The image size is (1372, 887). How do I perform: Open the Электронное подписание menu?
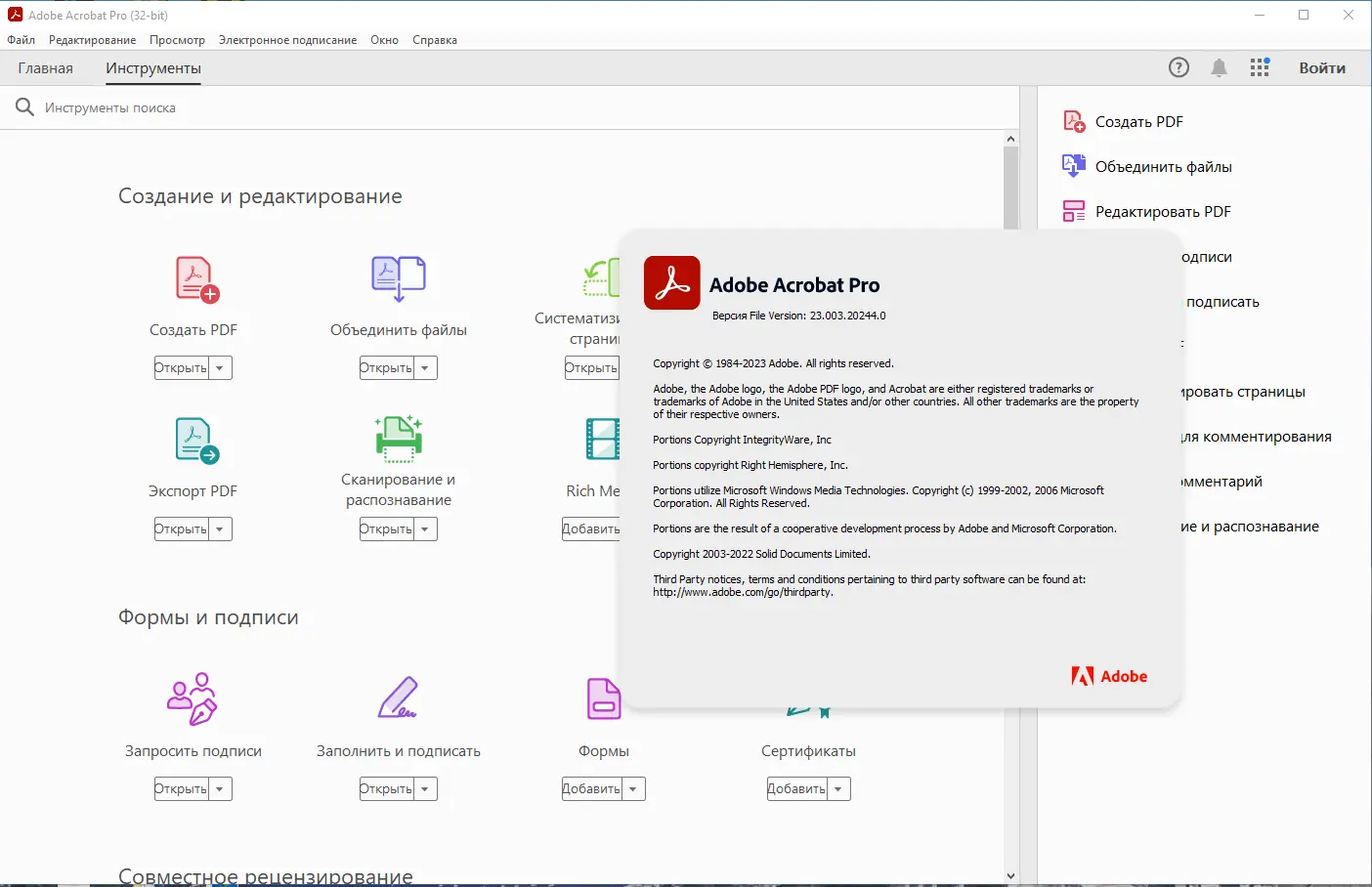click(287, 40)
